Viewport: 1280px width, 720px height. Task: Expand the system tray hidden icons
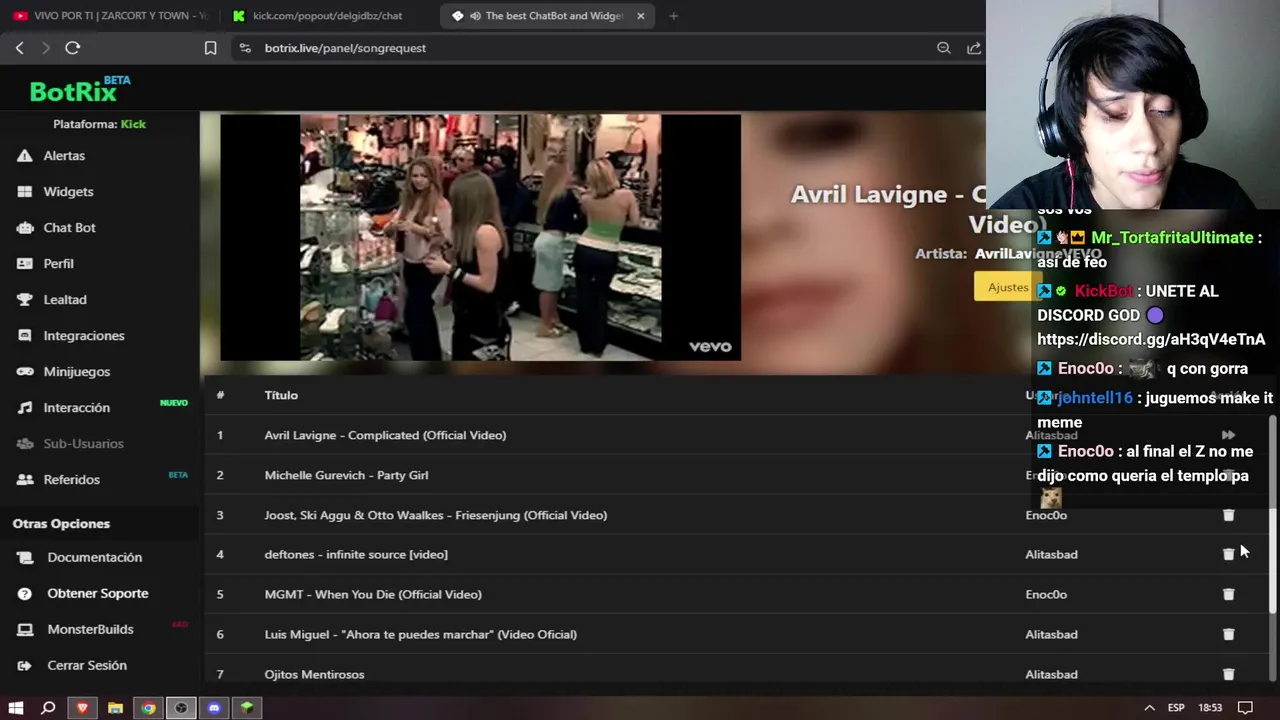(1149, 708)
